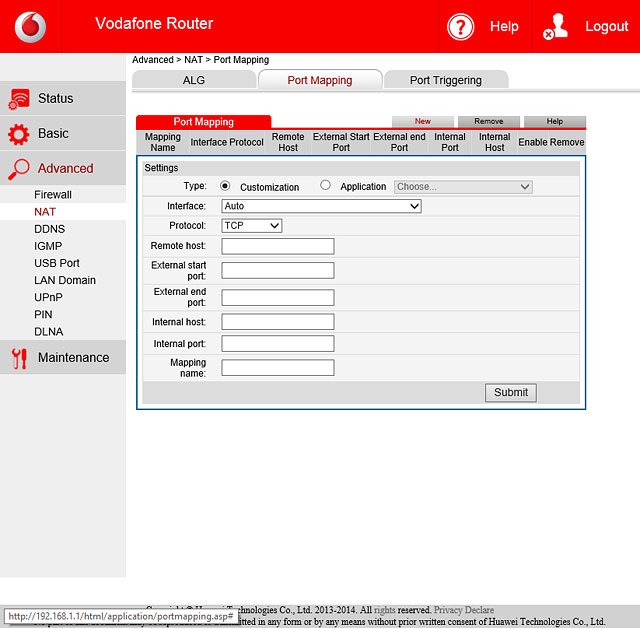Screen dimensions: 640x628
Task: Switch to the Port Triggering tab
Action: click(x=446, y=80)
